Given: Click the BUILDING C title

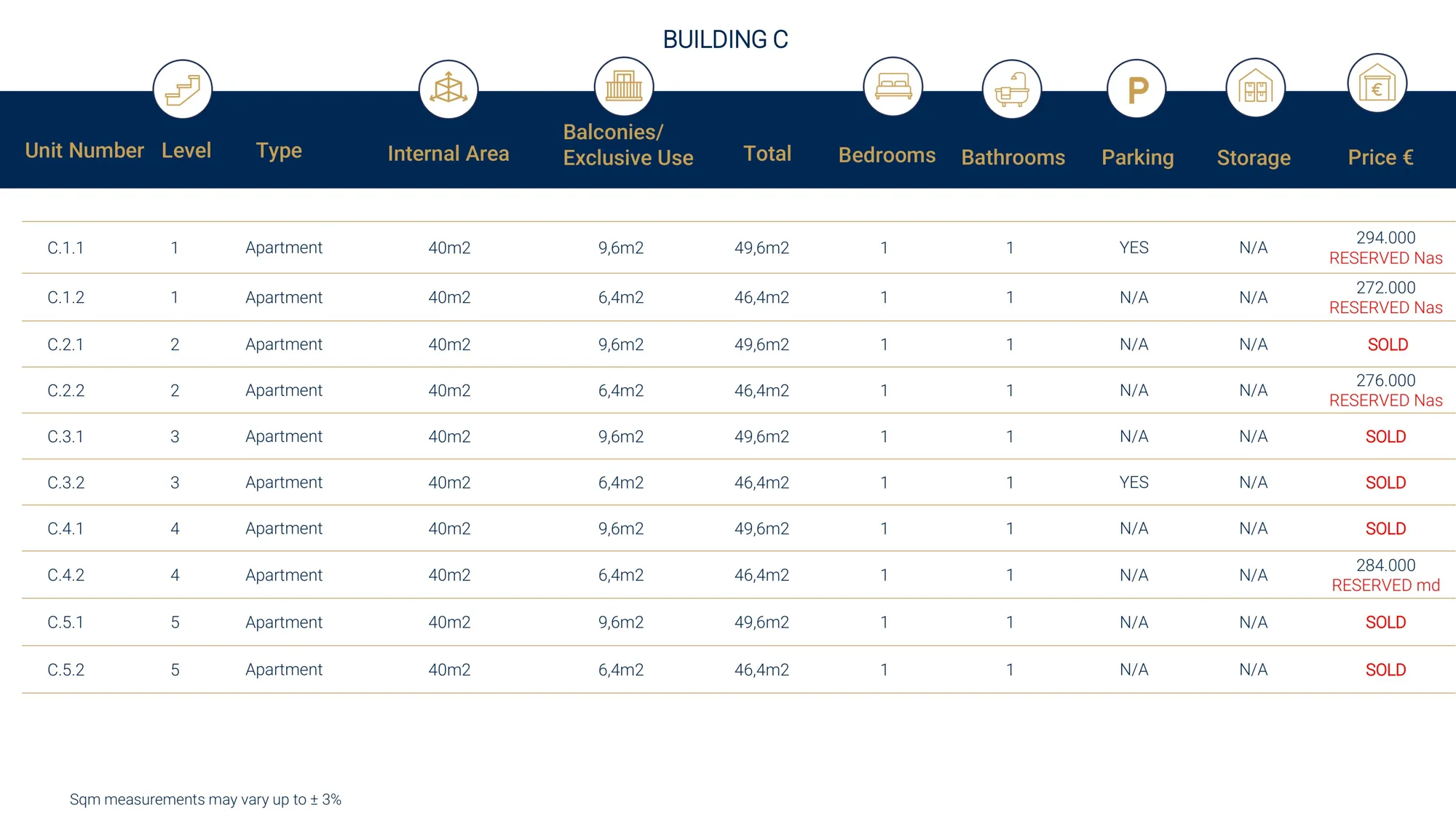Looking at the screenshot, I should click(x=726, y=39).
